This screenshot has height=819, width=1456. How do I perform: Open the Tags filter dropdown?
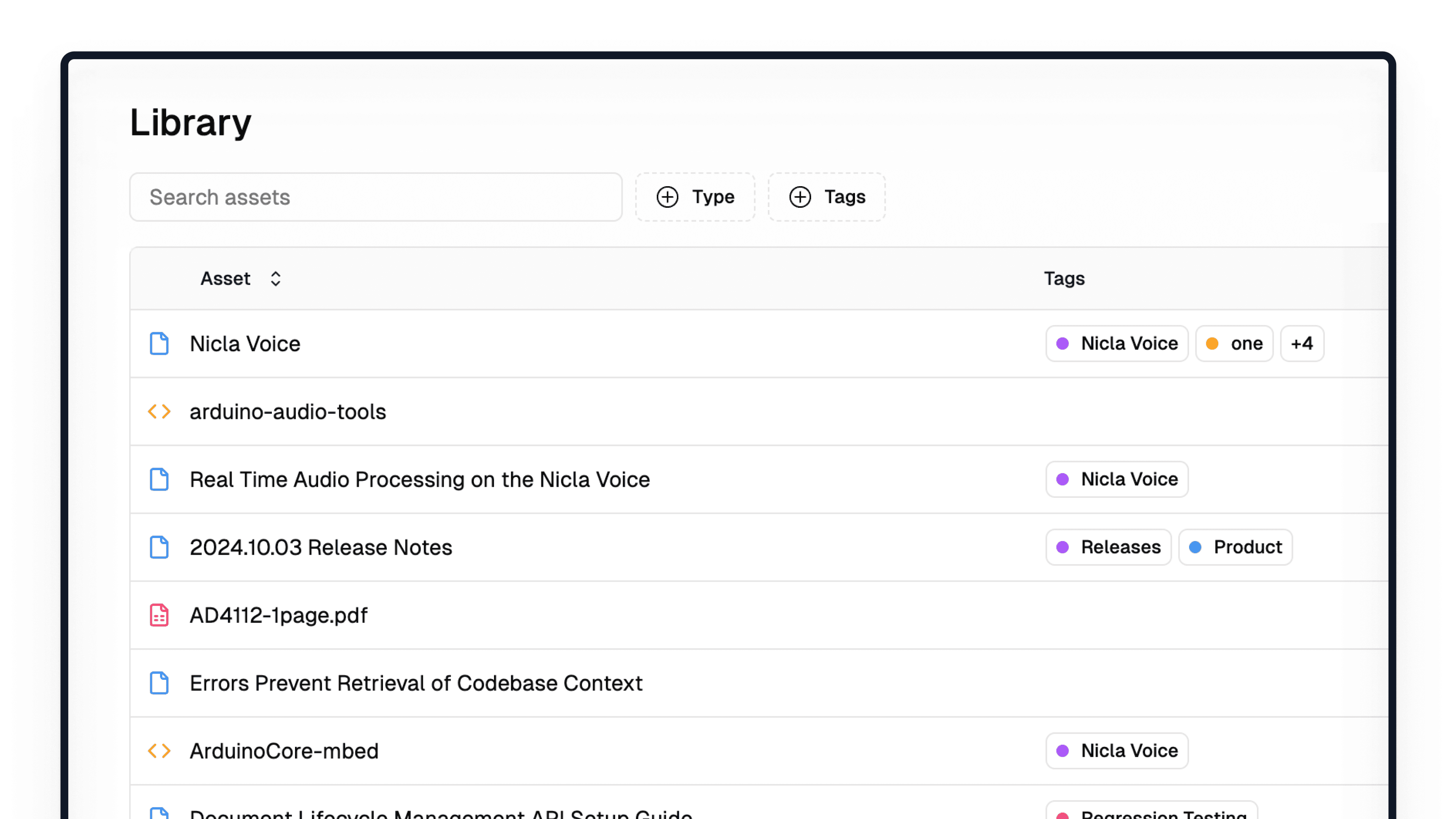(826, 197)
